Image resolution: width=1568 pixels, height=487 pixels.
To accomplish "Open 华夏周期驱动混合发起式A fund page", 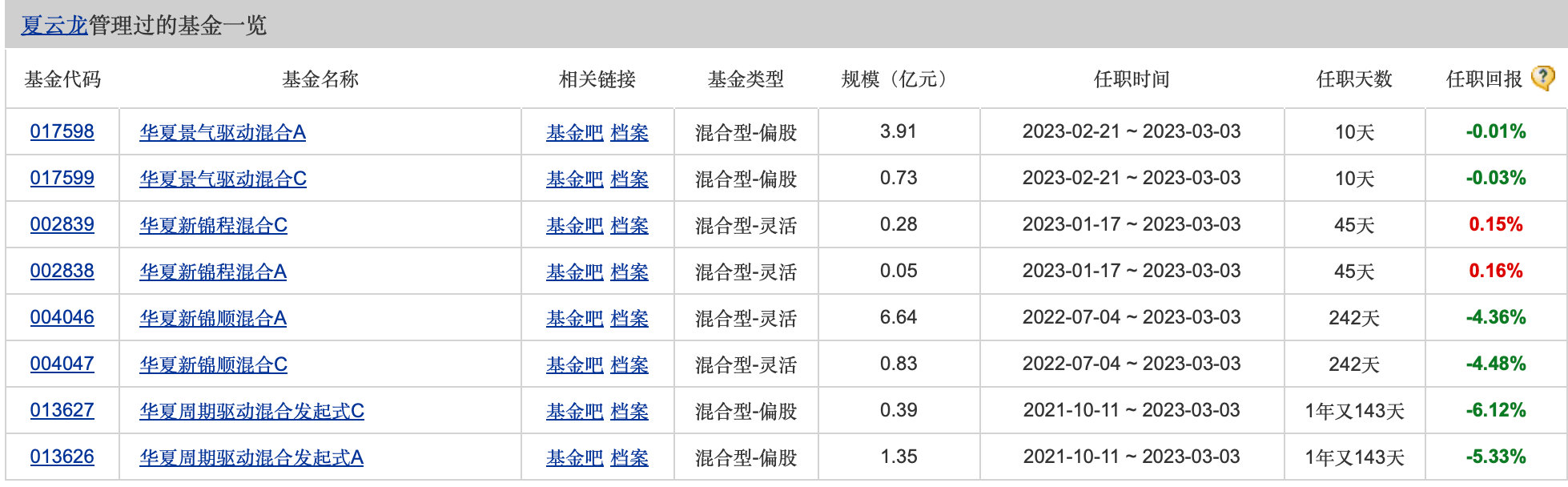I will point(251,457).
